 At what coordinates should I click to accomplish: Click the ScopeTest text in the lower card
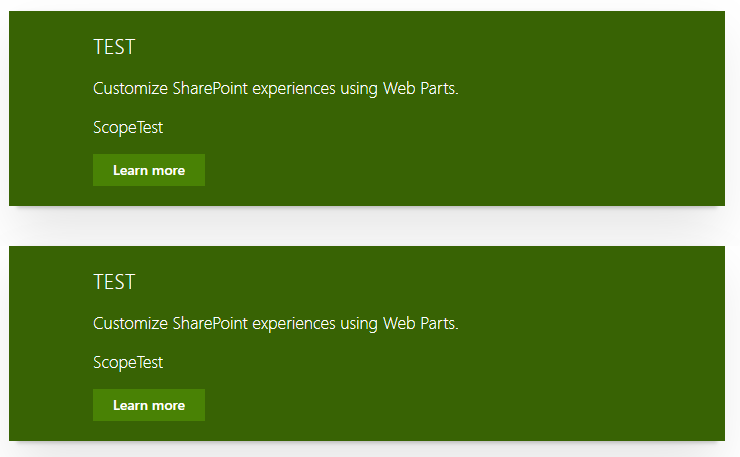128,363
